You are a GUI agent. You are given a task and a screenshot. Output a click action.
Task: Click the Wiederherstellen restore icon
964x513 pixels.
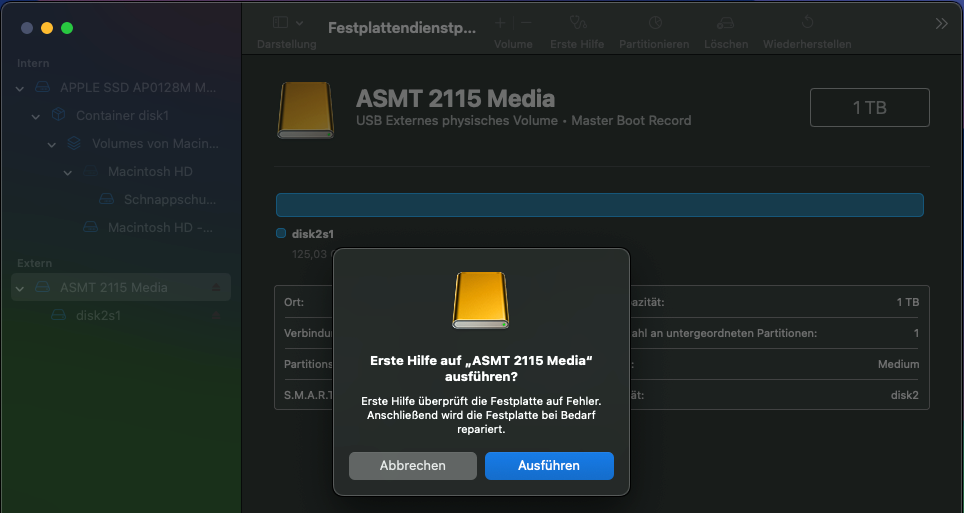tap(807, 22)
